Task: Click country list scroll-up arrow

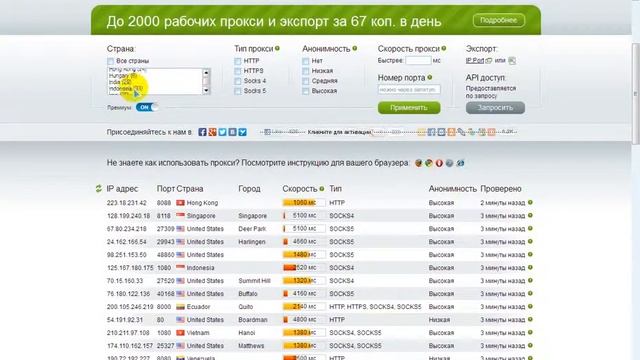Action: click(x=206, y=73)
